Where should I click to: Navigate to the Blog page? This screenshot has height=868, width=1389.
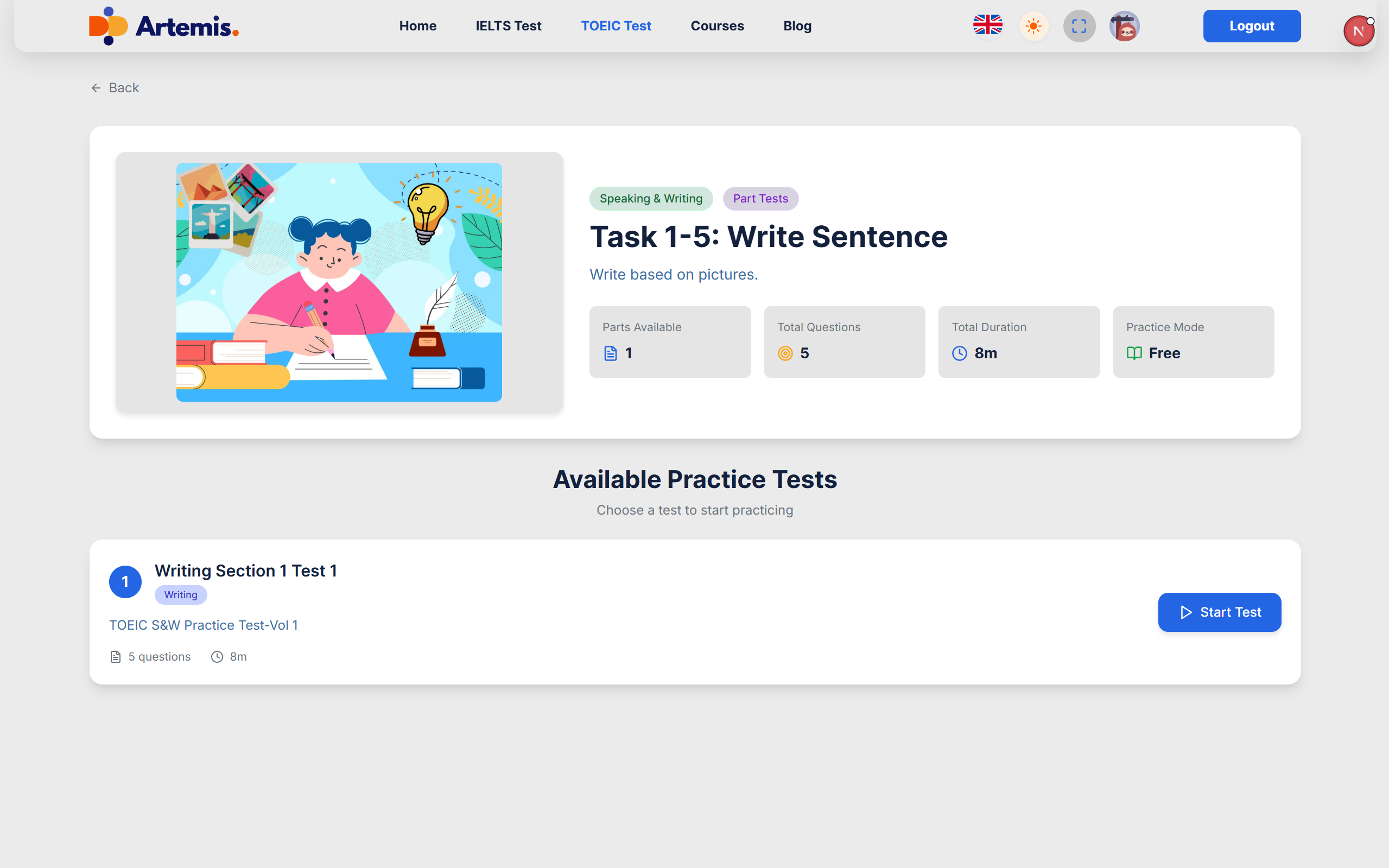pyautogui.click(x=797, y=26)
